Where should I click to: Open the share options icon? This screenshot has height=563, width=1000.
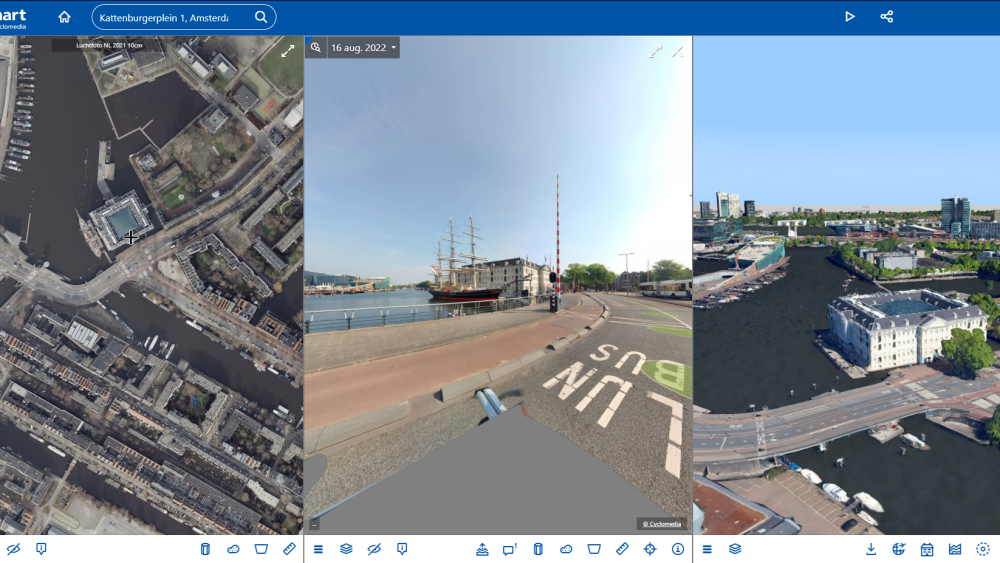pyautogui.click(x=886, y=17)
